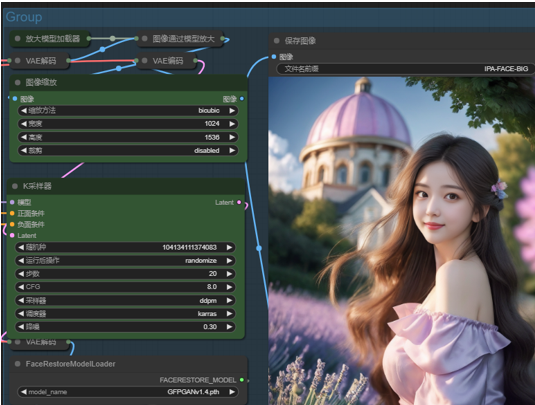535x405 pixels.
Task: Open the 采样器 ddpm dropdown
Action: pos(125,301)
